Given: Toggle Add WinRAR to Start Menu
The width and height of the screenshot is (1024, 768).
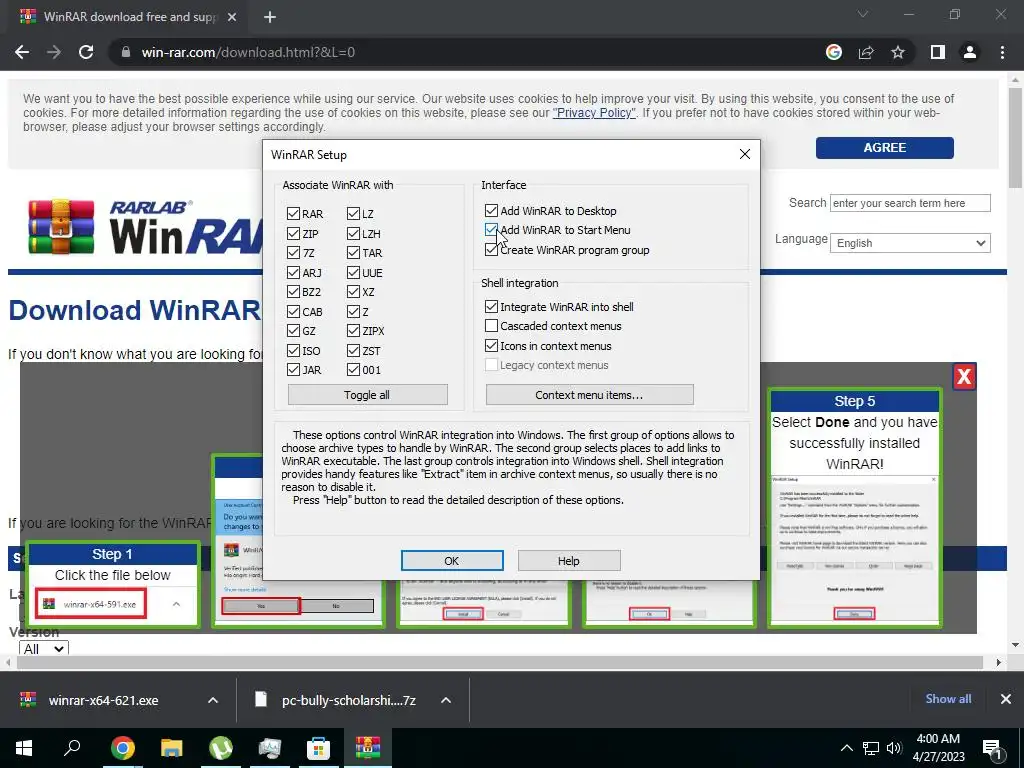Looking at the screenshot, I should click(491, 230).
